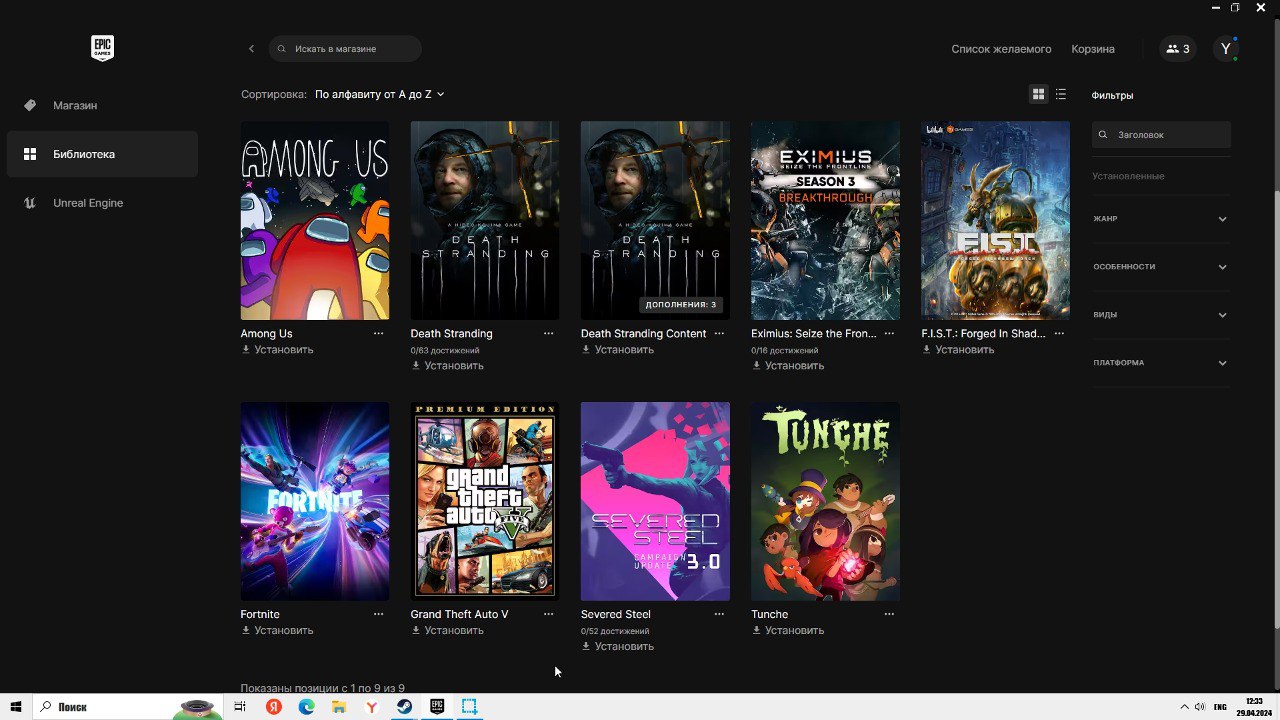Click Severed Steel 0/52 достижений text
This screenshot has height=720, width=1280.
point(615,631)
